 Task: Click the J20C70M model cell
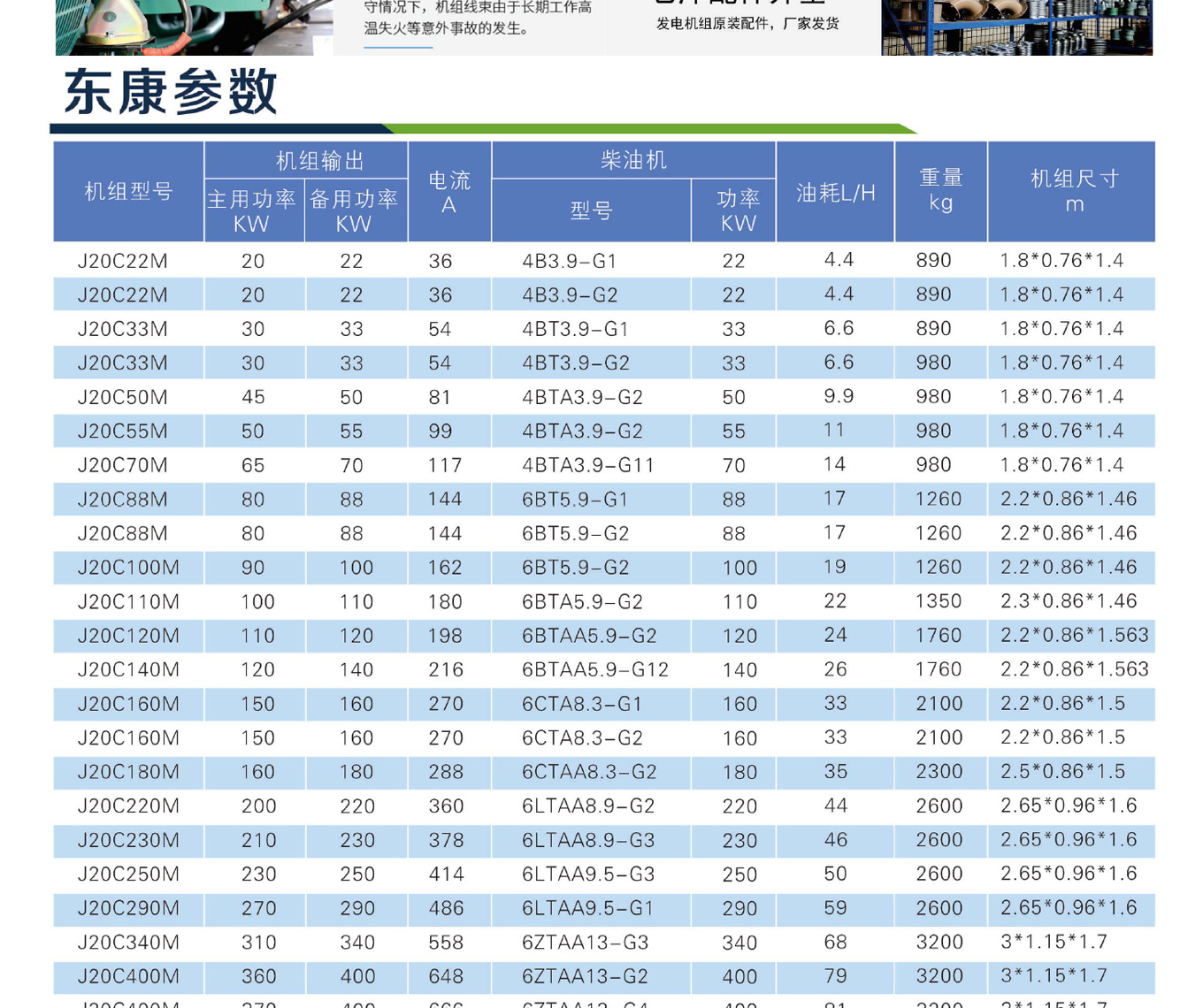point(123,466)
